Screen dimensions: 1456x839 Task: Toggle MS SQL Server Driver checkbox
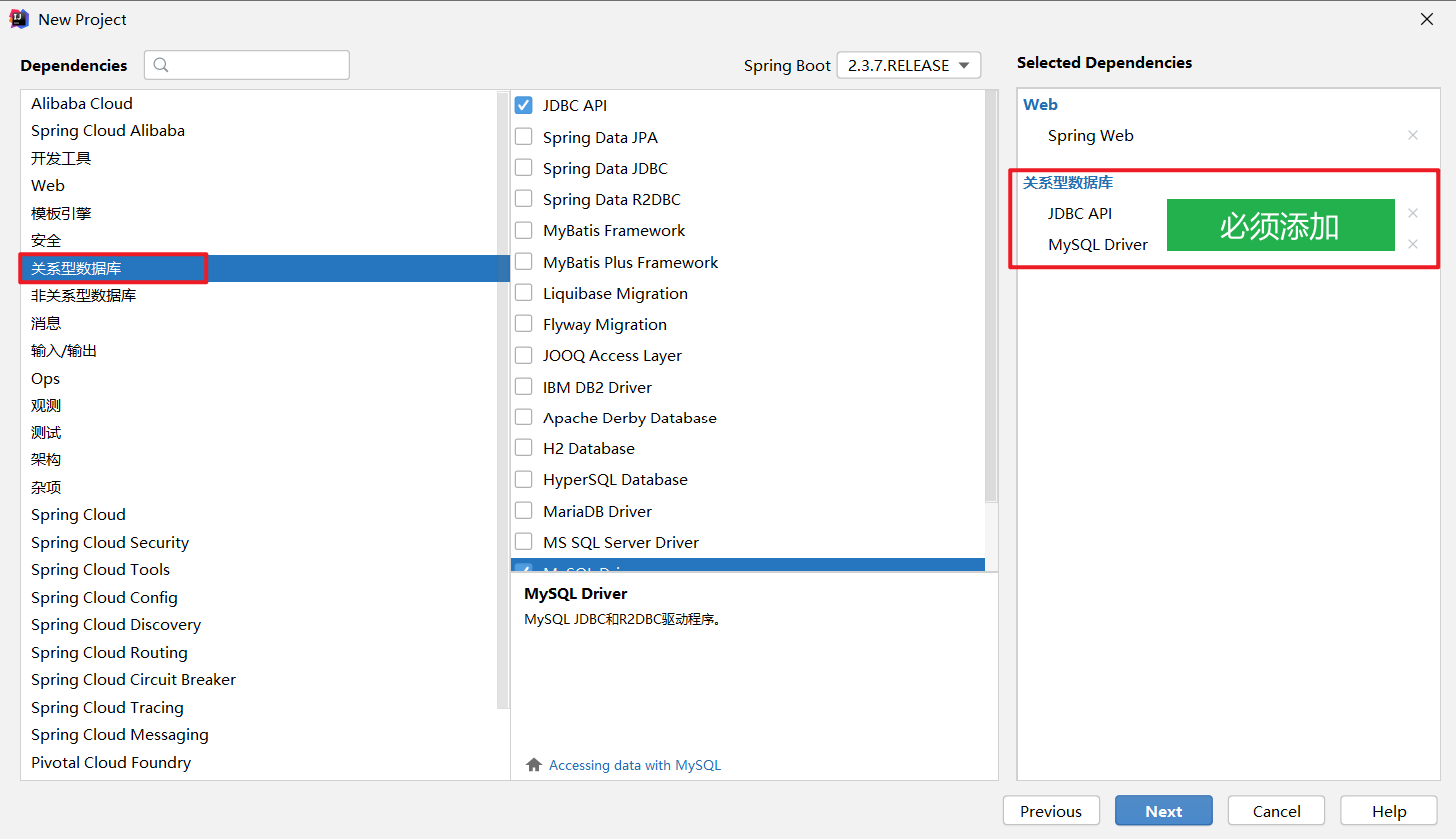click(524, 541)
